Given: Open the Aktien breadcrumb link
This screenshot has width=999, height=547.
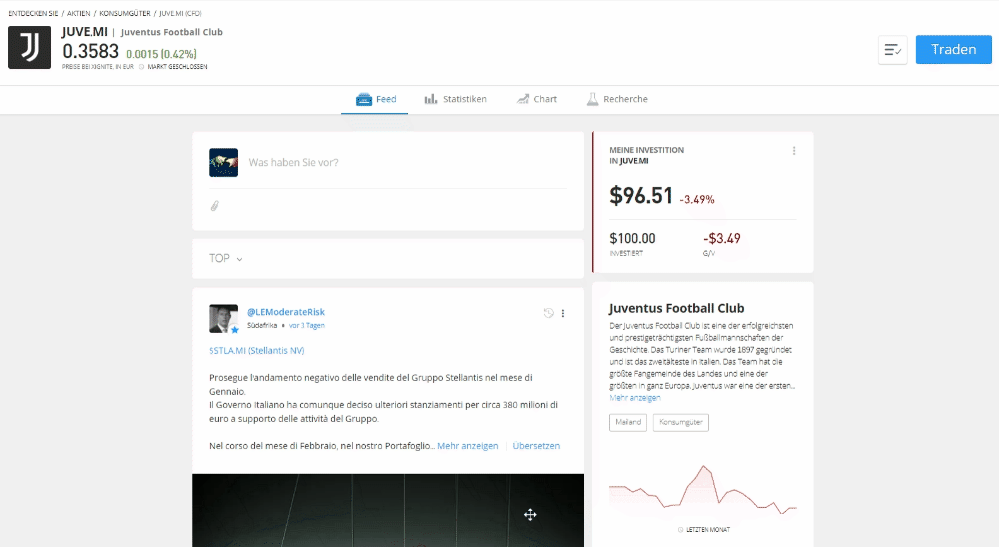Looking at the screenshot, I should click(x=78, y=13).
